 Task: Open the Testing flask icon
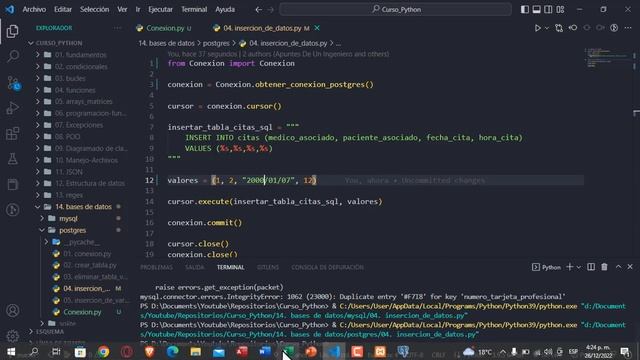click(x=13, y=159)
